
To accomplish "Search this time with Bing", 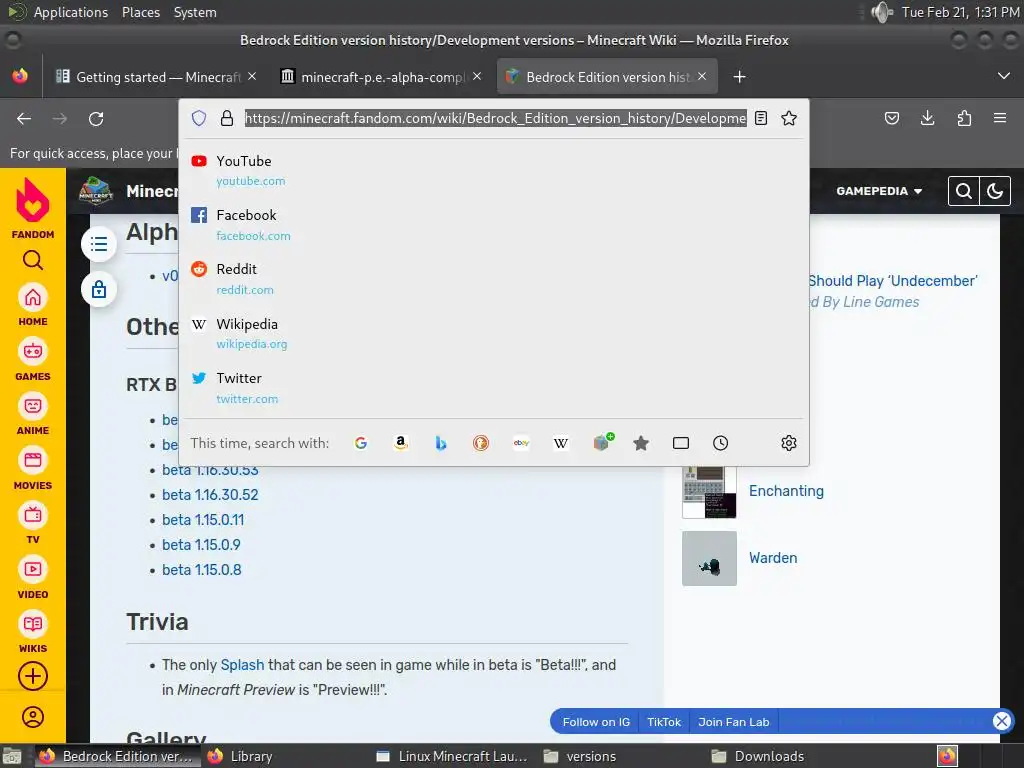I will (441, 443).
